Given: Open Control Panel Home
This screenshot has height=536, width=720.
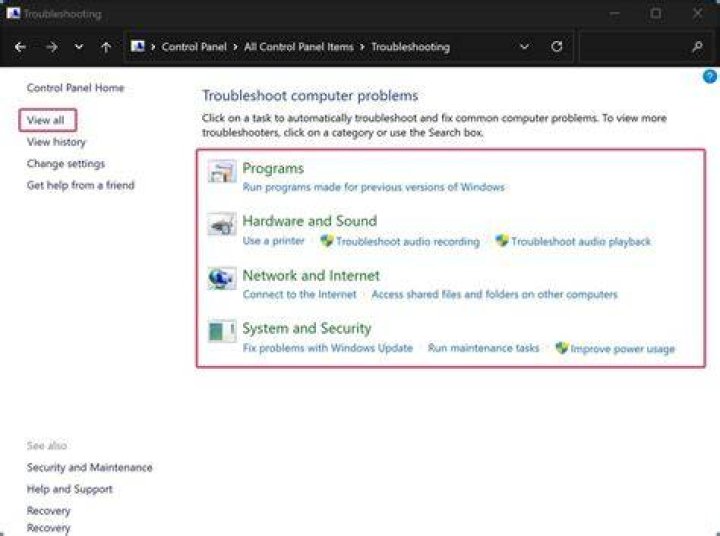Looking at the screenshot, I should pos(76,88).
